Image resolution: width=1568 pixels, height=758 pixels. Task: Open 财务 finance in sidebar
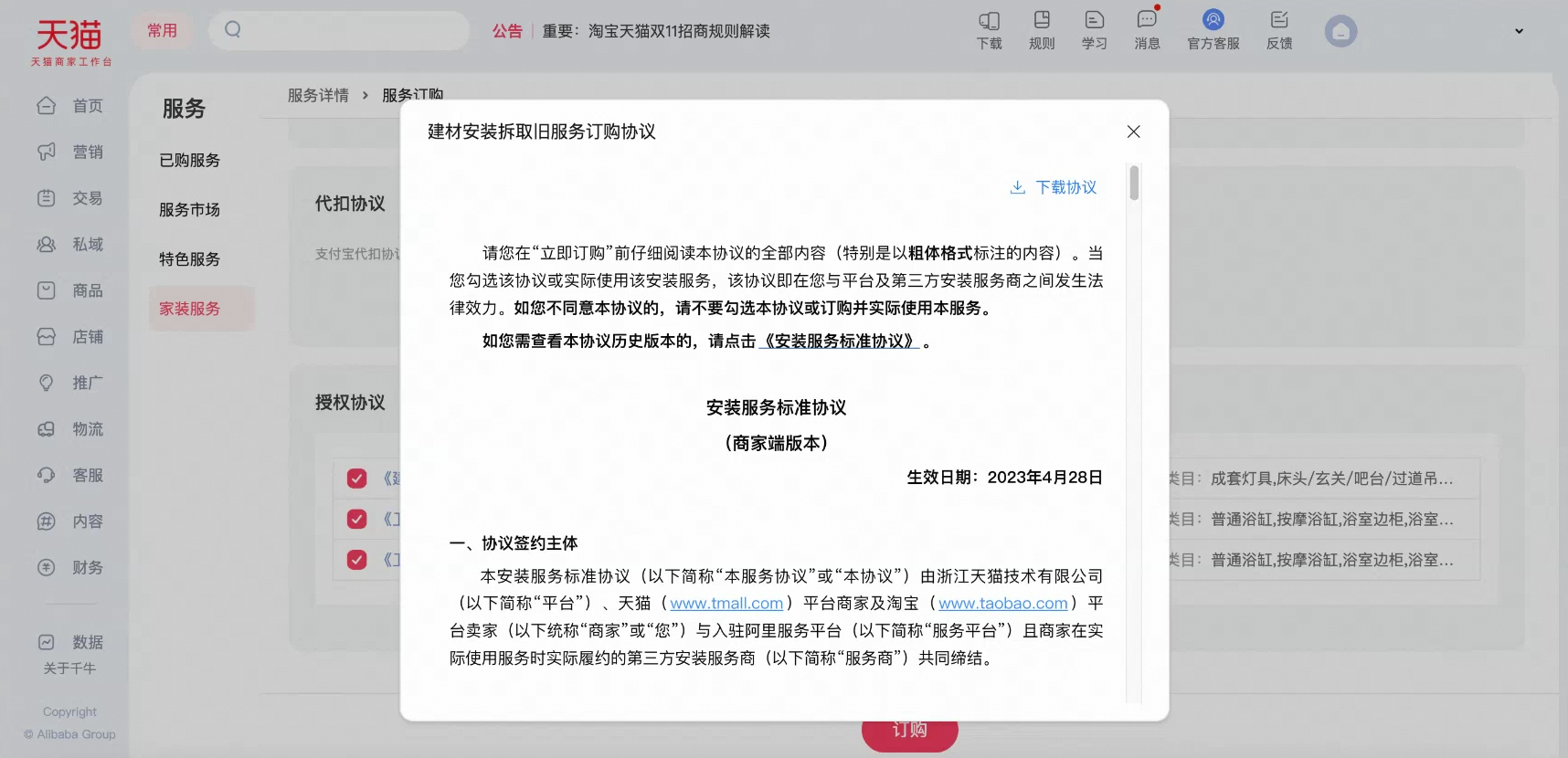point(70,567)
